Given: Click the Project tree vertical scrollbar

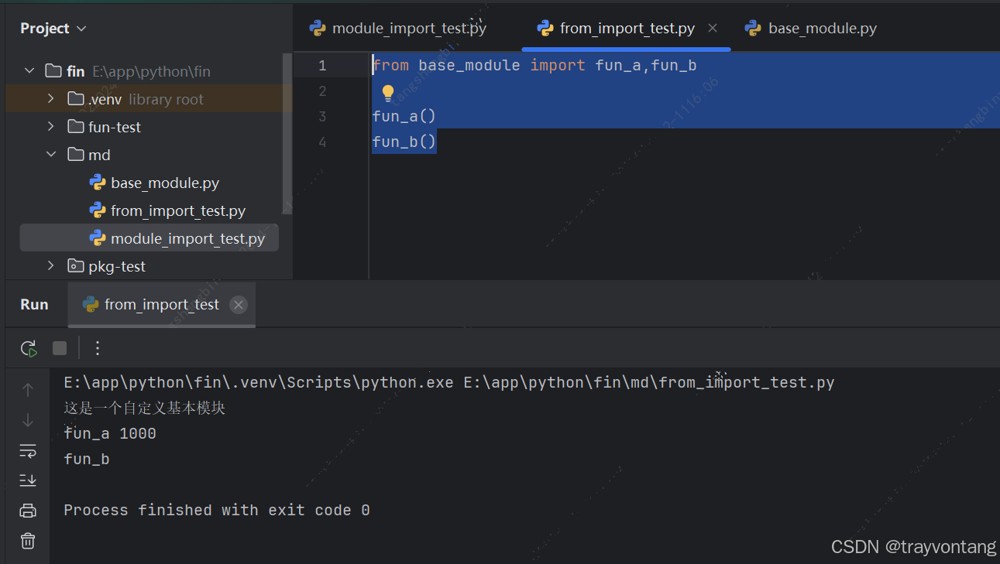Looking at the screenshot, I should [x=287, y=134].
